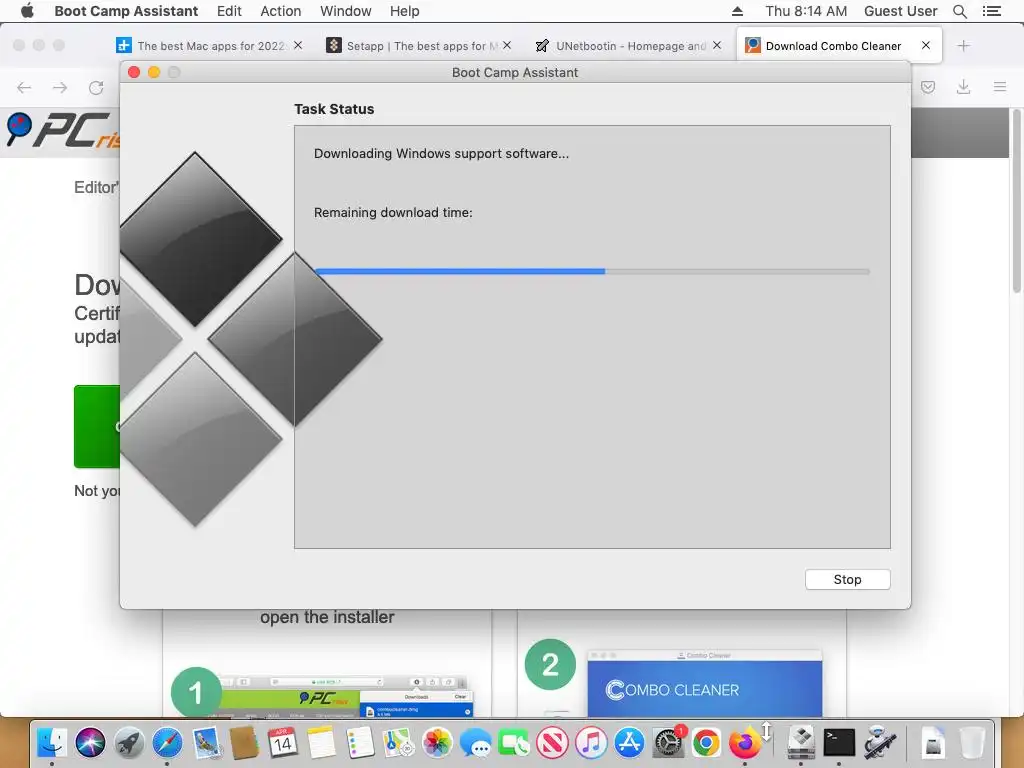Close 'The best Mac apps' tab
The image size is (1024, 768).
point(298,45)
